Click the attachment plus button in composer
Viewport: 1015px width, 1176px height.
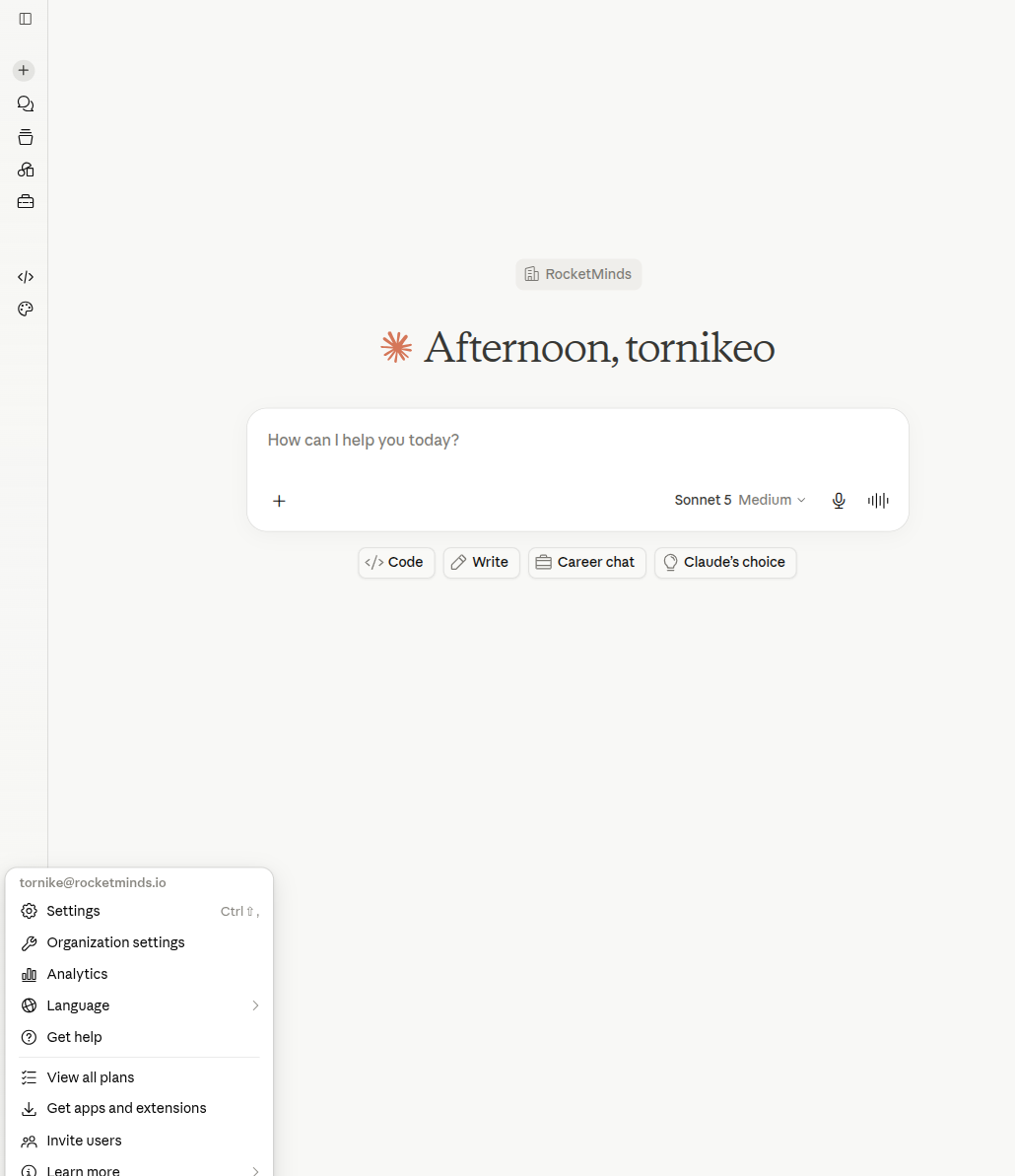tap(279, 501)
